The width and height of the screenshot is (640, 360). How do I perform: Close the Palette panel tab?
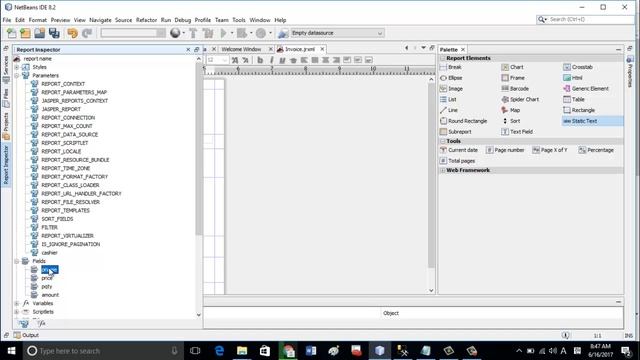point(463,49)
